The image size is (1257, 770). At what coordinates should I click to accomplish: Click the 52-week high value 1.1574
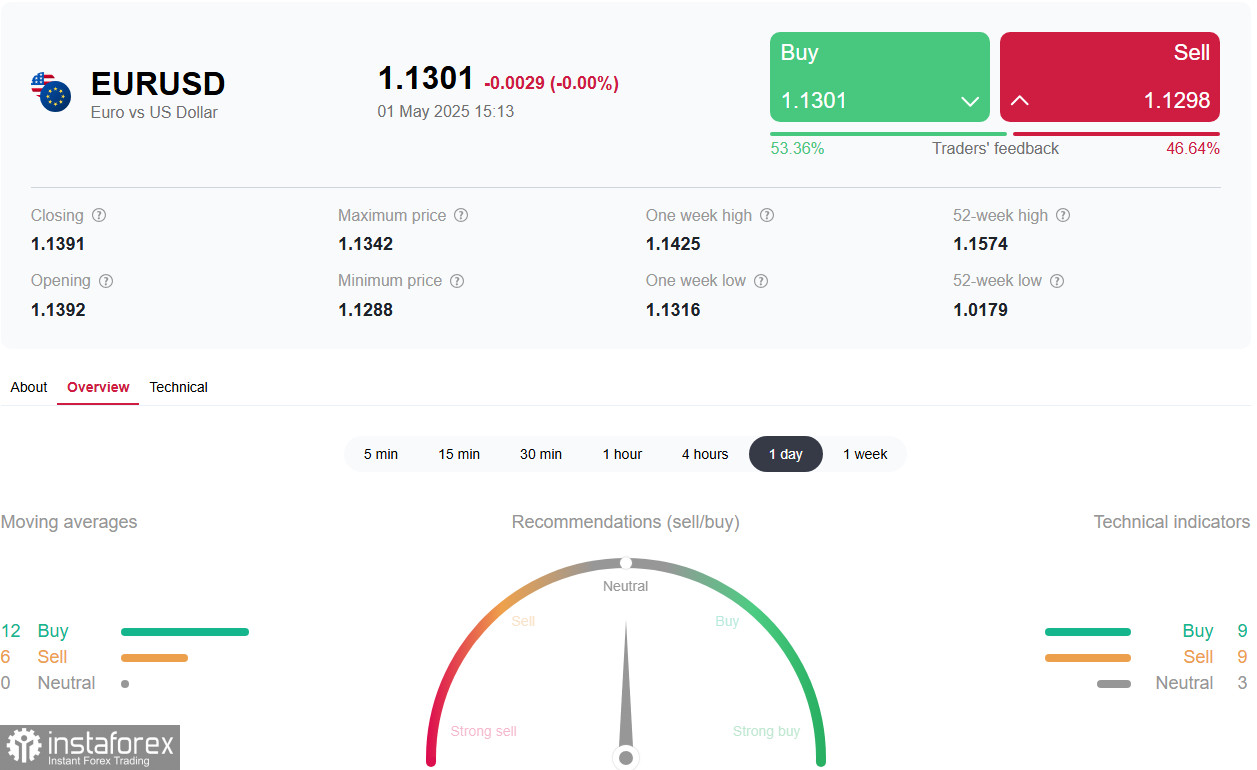(981, 244)
